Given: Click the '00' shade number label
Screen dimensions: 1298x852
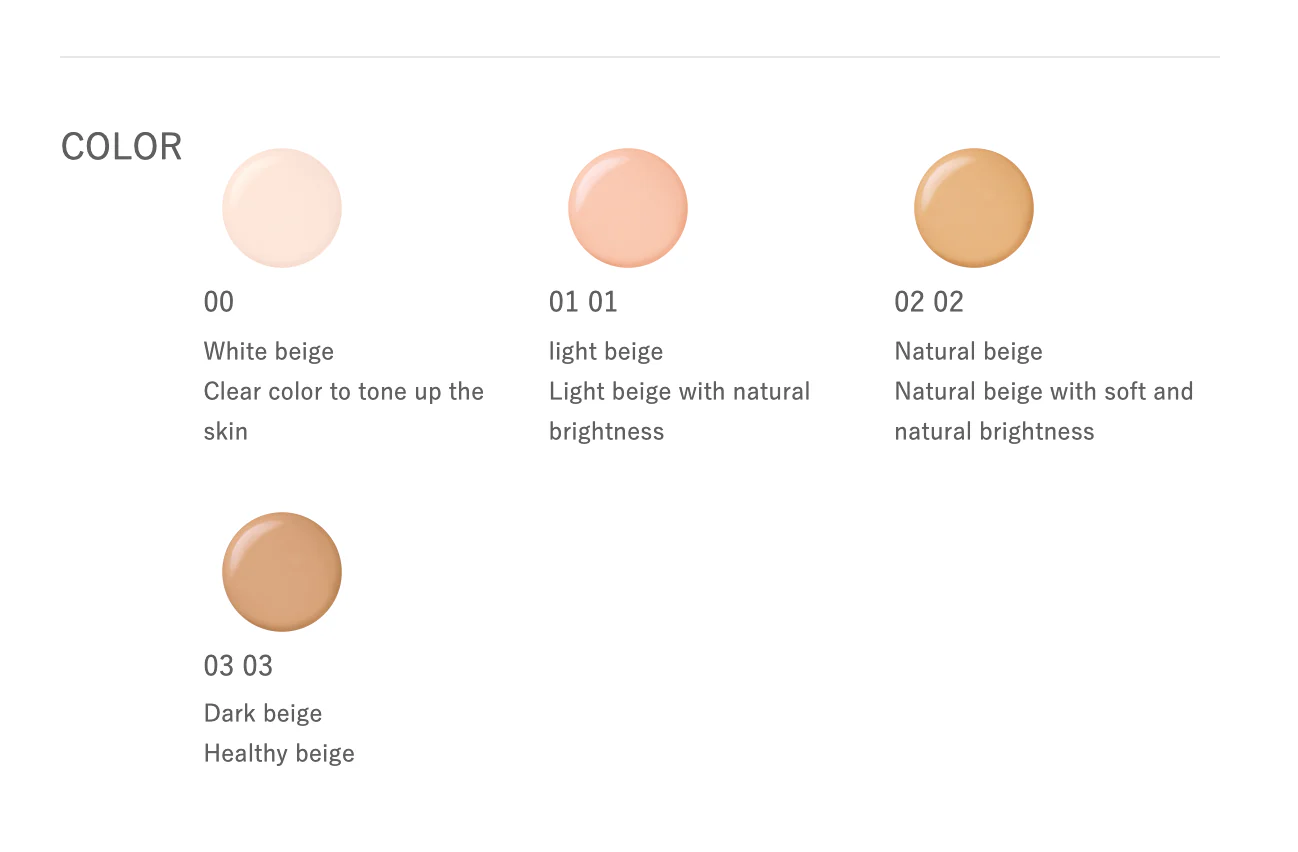Looking at the screenshot, I should click(219, 302).
